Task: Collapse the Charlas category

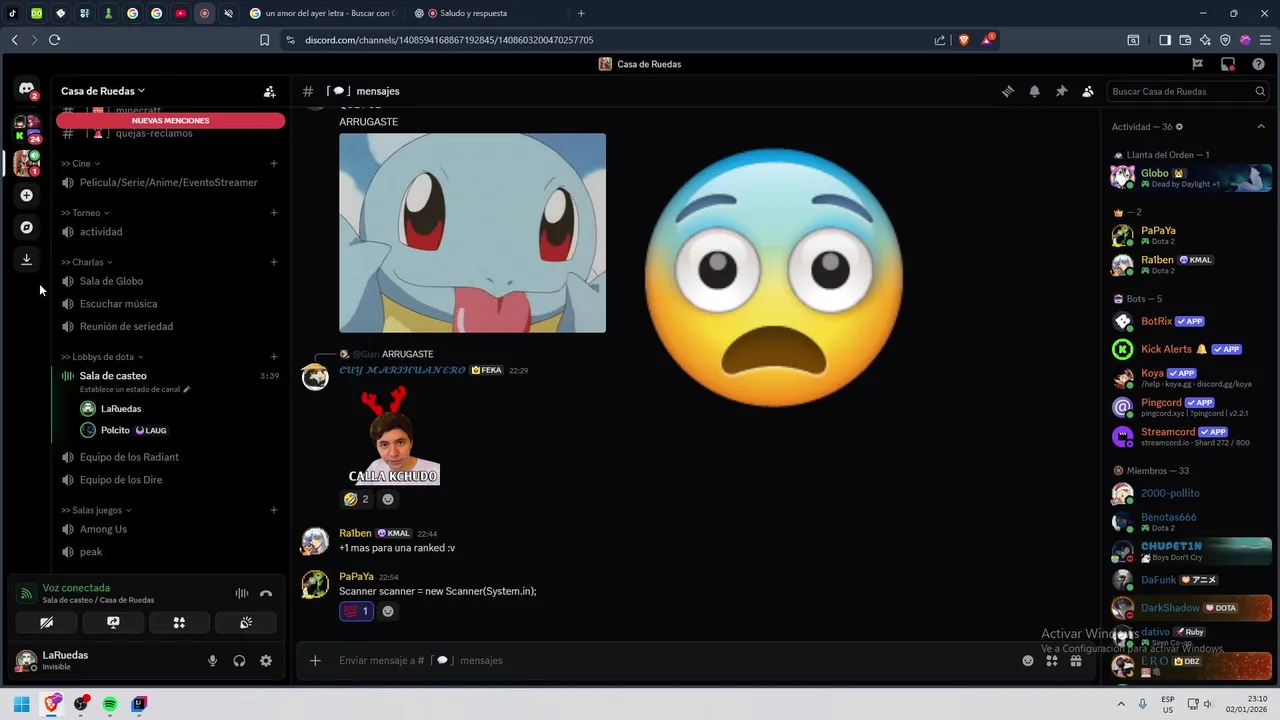Action: pos(87,262)
